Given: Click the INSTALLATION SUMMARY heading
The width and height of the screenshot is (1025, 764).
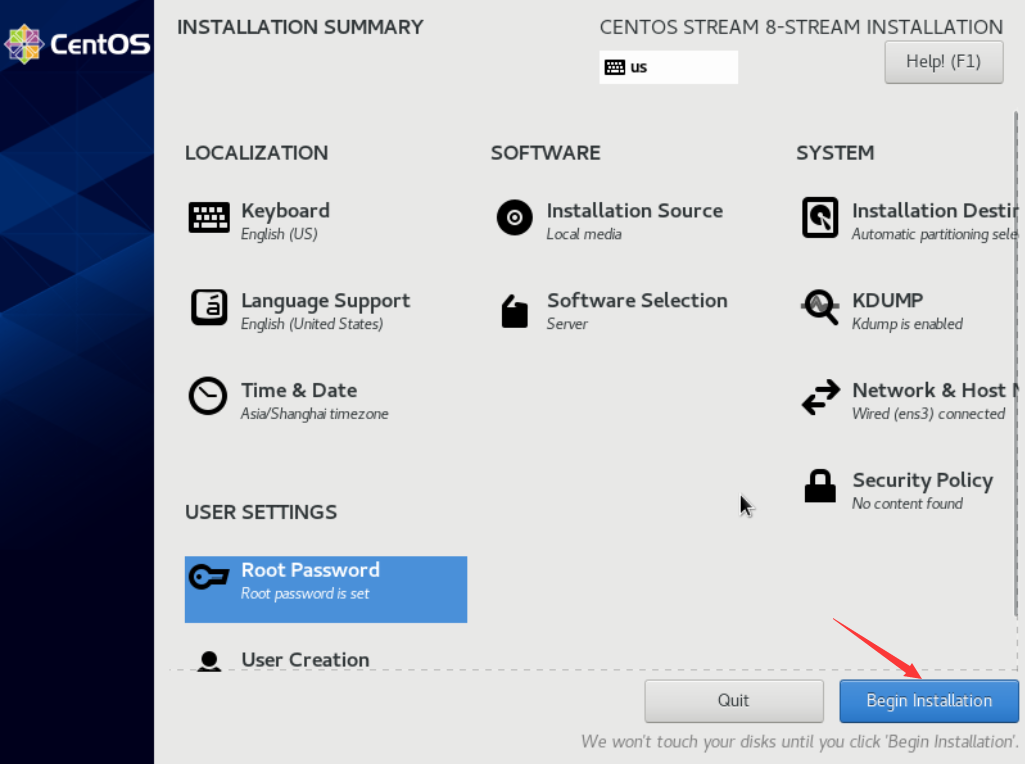Looking at the screenshot, I should coord(300,27).
